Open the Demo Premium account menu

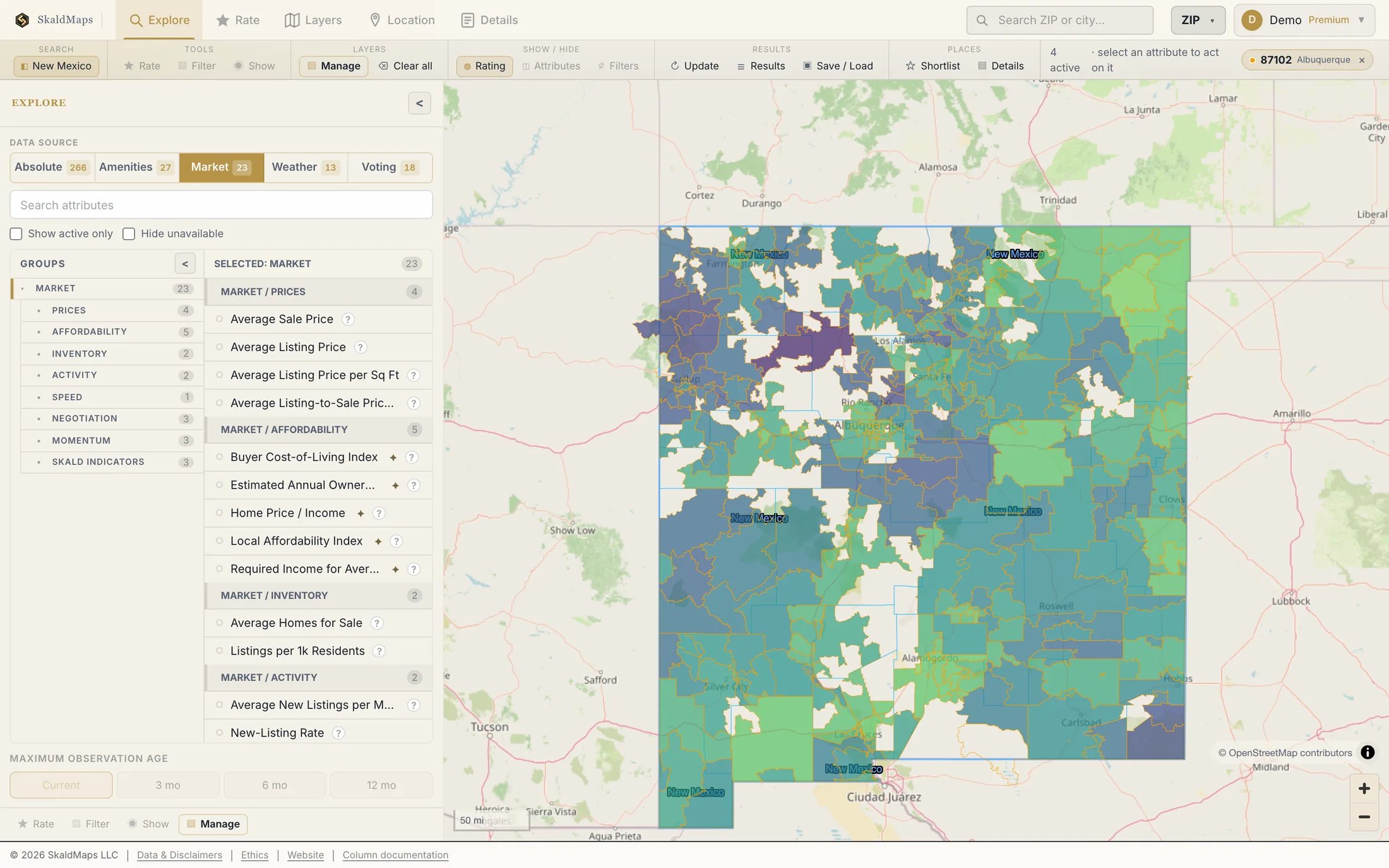pyautogui.click(x=1304, y=20)
